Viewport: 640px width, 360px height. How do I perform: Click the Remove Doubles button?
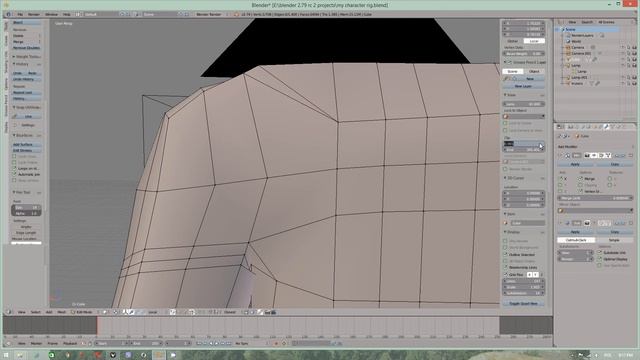27,48
